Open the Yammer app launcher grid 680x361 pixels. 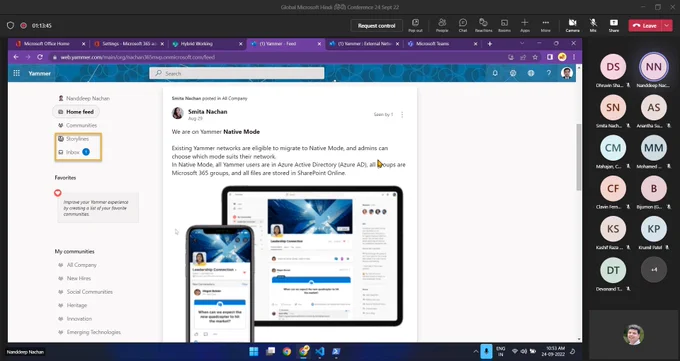[16, 73]
